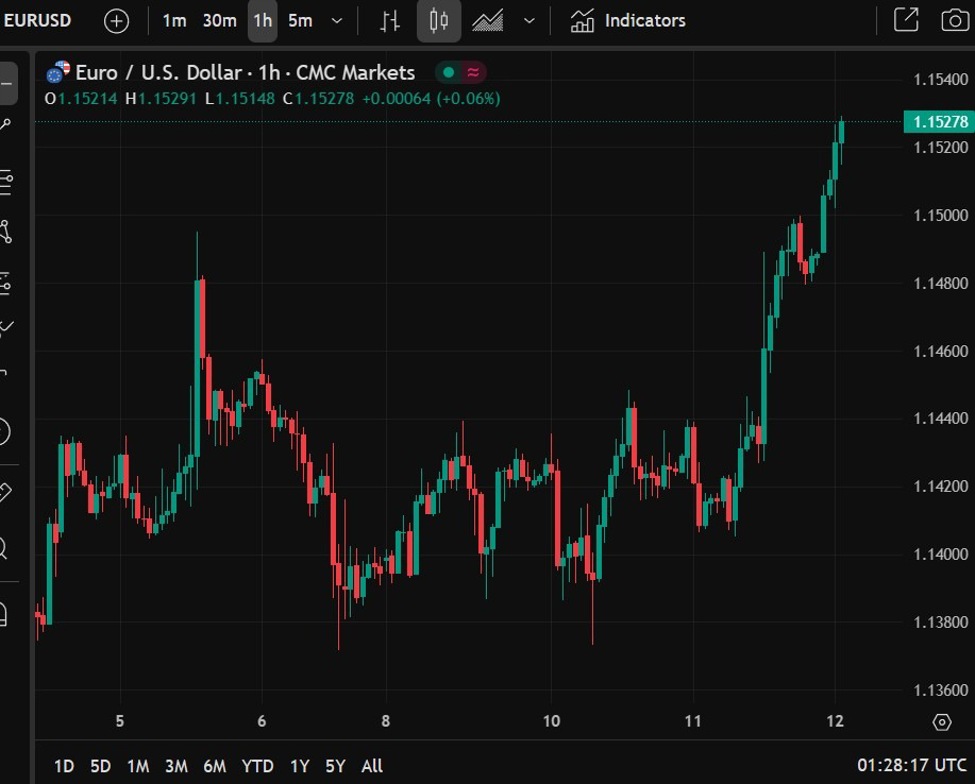Select the ruler measure tool in sidebar

[3, 491]
